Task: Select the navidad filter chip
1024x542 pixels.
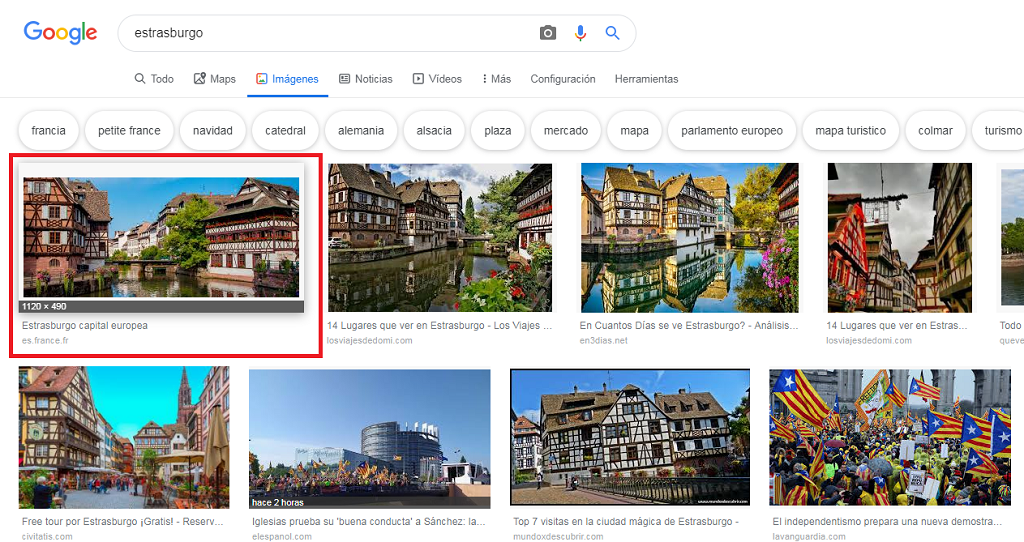Action: tap(213, 131)
